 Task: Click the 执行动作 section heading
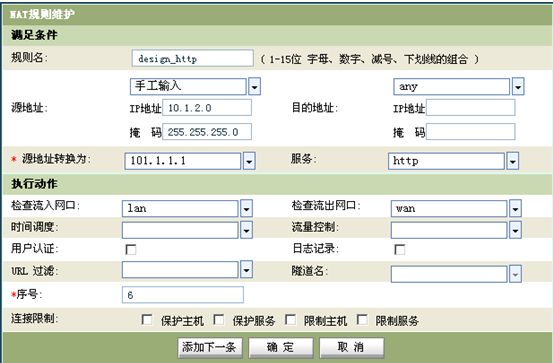[34, 184]
